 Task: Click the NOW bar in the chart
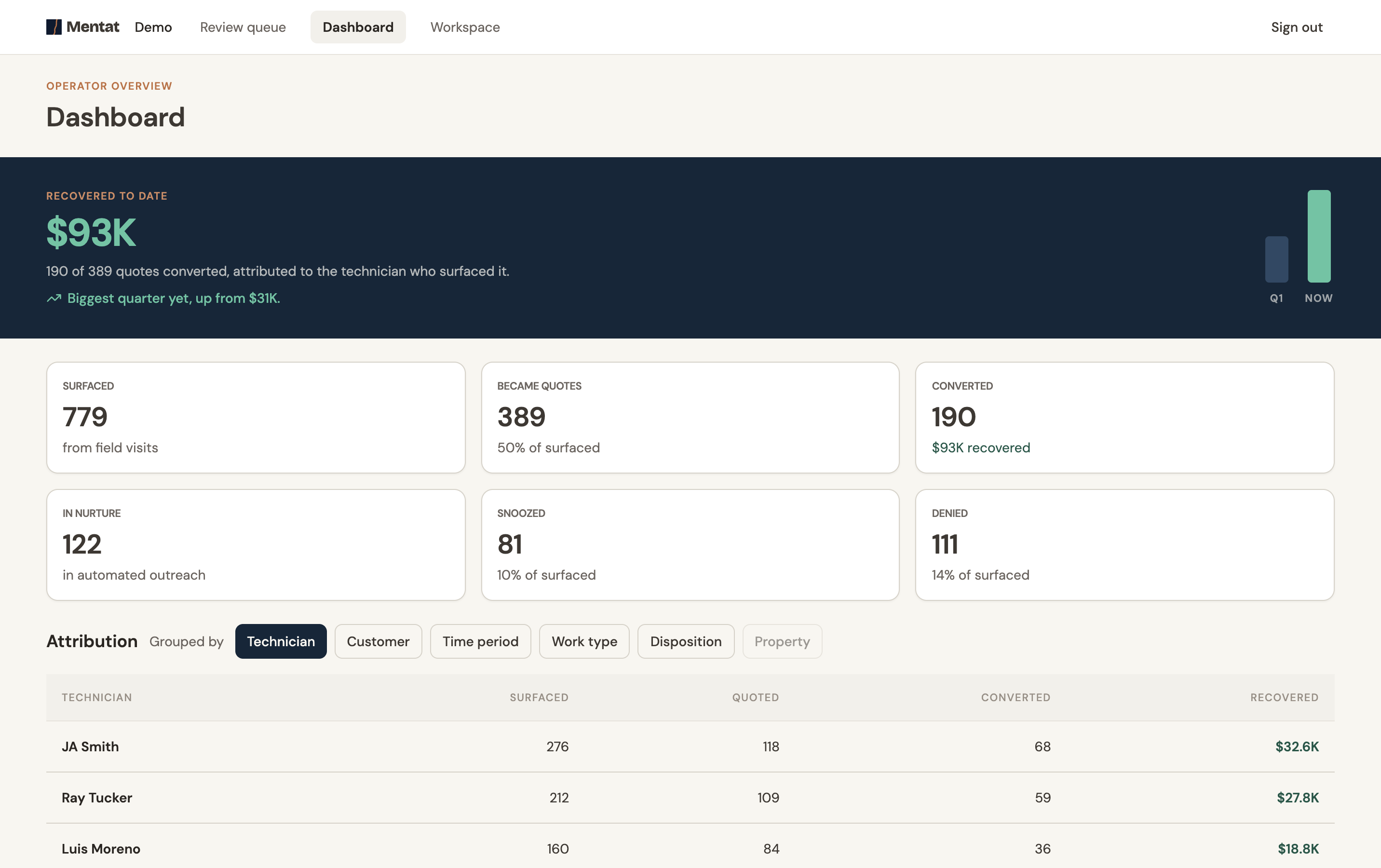click(1319, 236)
